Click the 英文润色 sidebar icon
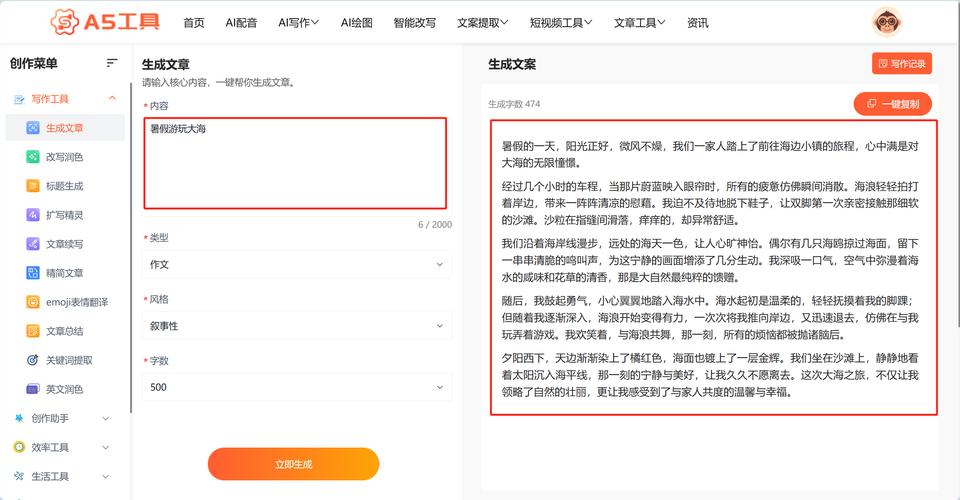This screenshot has width=960, height=500. [x=33, y=389]
